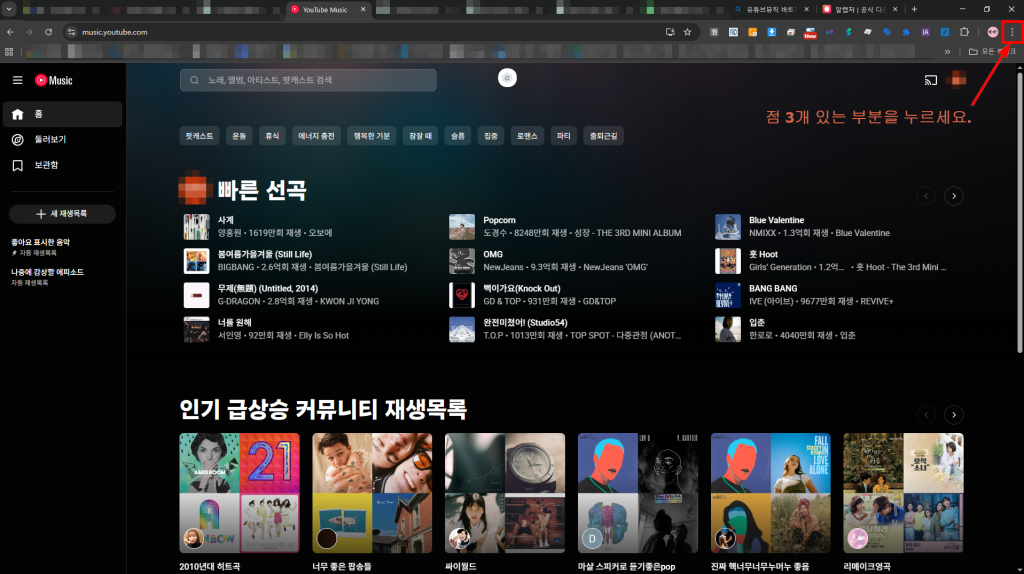Select the 팟캐스트 filter chip

coord(199,136)
